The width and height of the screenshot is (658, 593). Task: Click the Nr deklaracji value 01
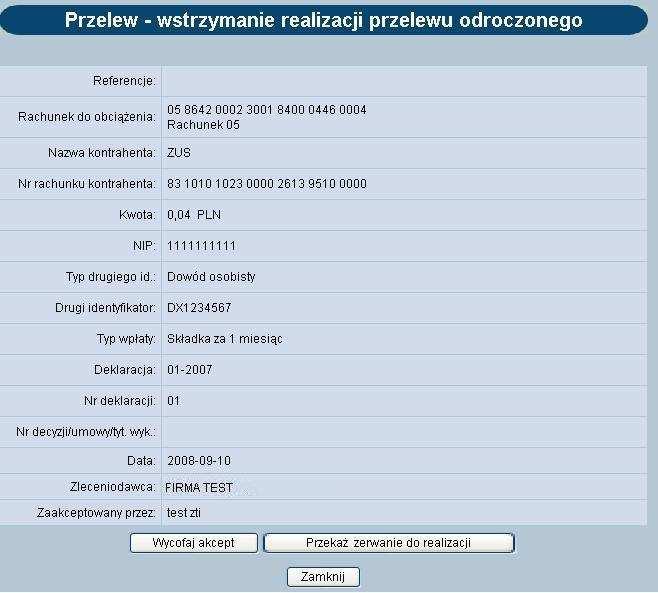pyautogui.click(x=173, y=401)
